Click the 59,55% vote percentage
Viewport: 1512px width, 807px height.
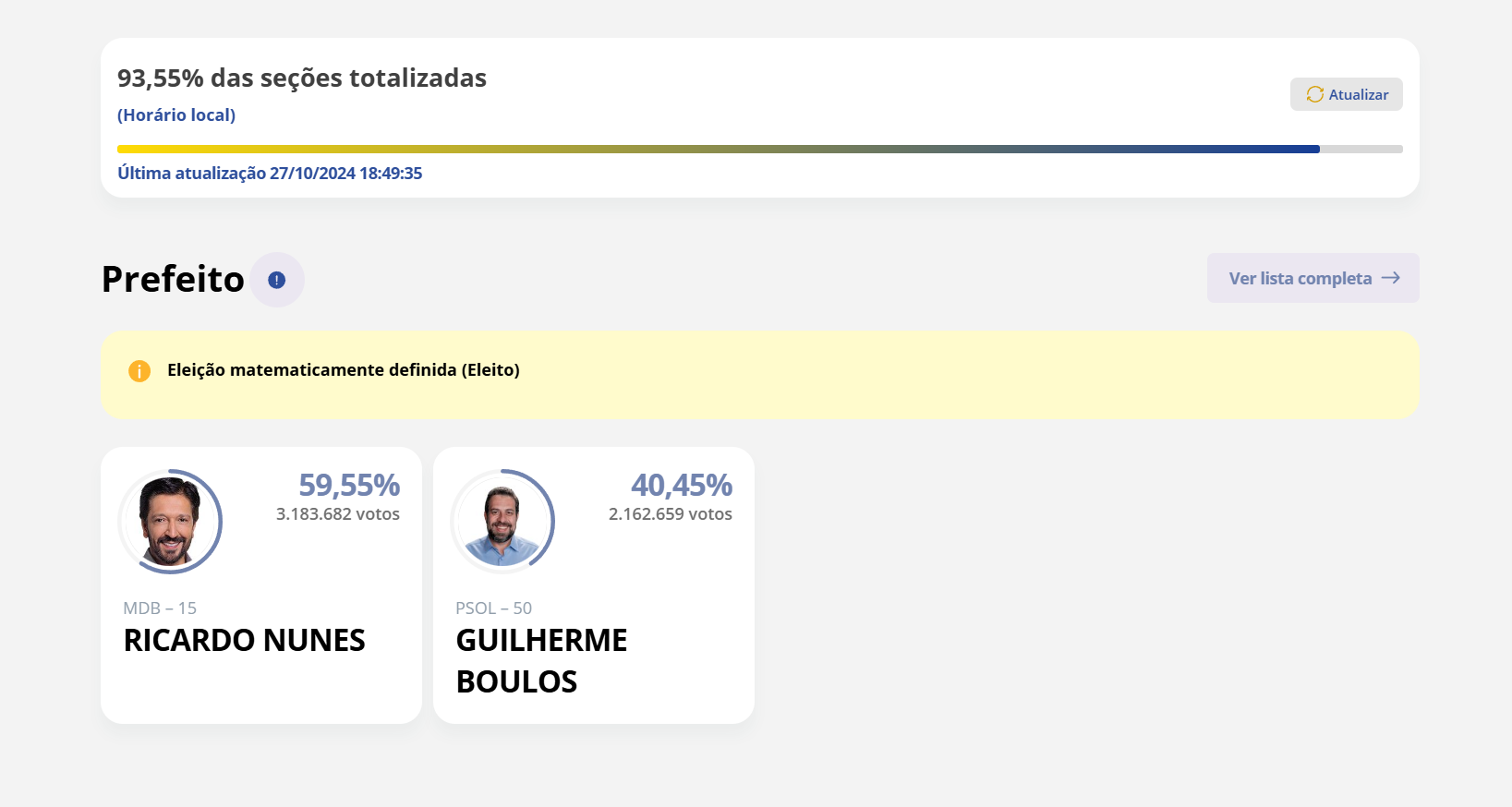tap(349, 485)
